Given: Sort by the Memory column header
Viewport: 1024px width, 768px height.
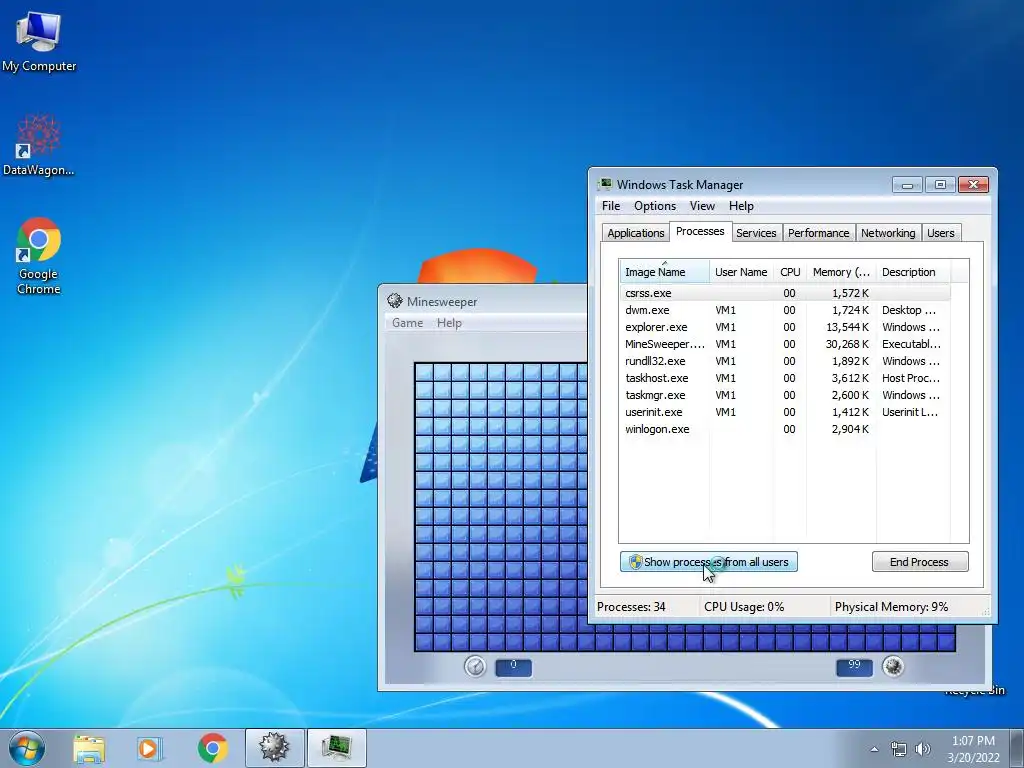Looking at the screenshot, I should (x=841, y=272).
